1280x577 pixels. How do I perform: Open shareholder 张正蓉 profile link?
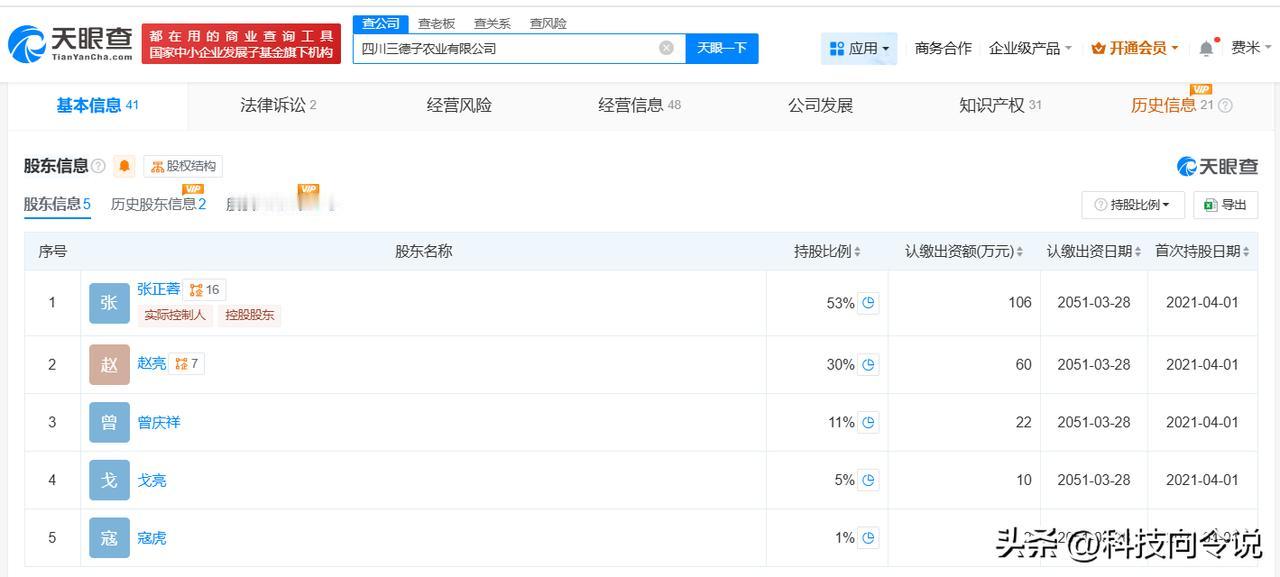pos(159,289)
